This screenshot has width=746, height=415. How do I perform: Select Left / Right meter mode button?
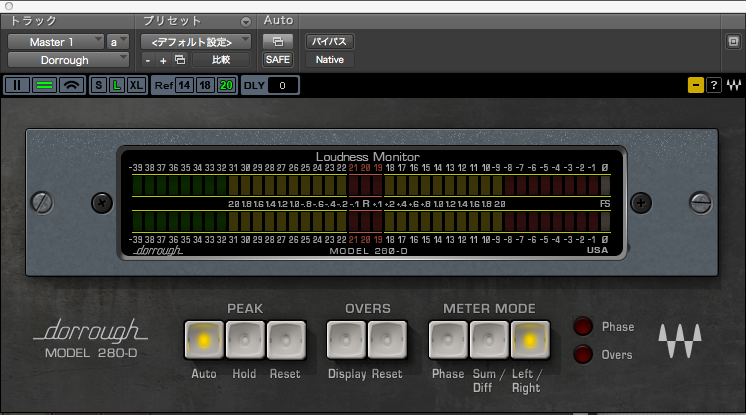[530, 340]
